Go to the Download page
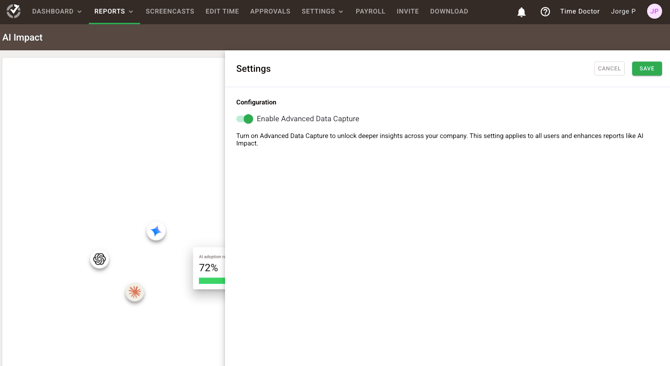 449,12
